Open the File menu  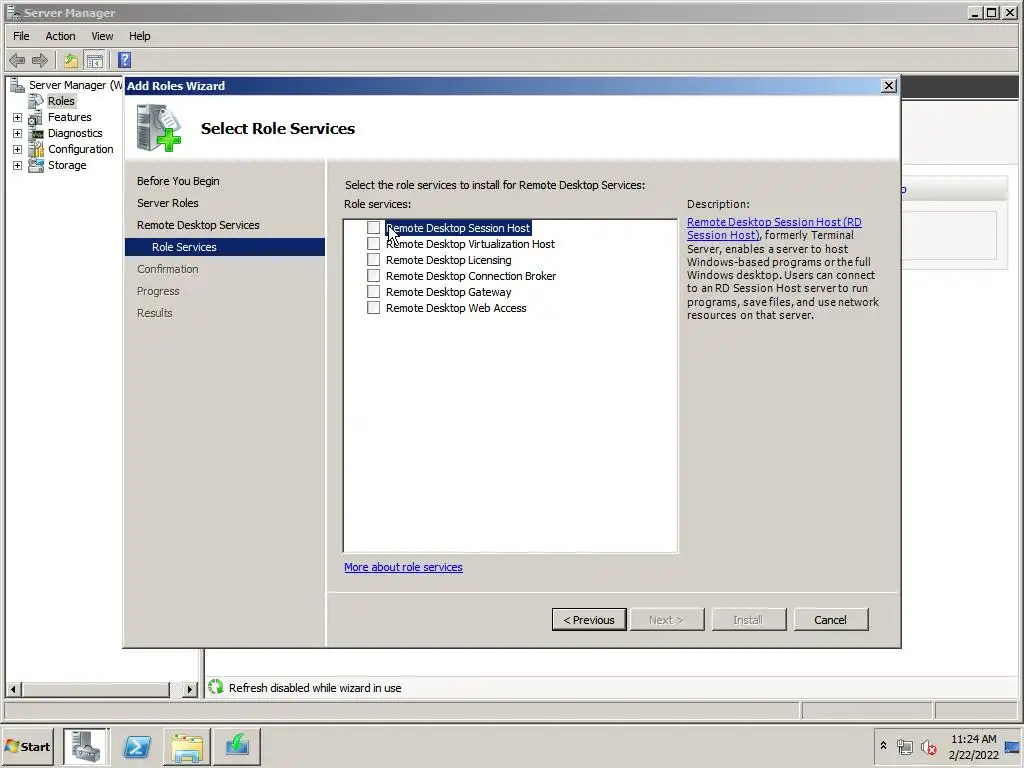pos(22,36)
